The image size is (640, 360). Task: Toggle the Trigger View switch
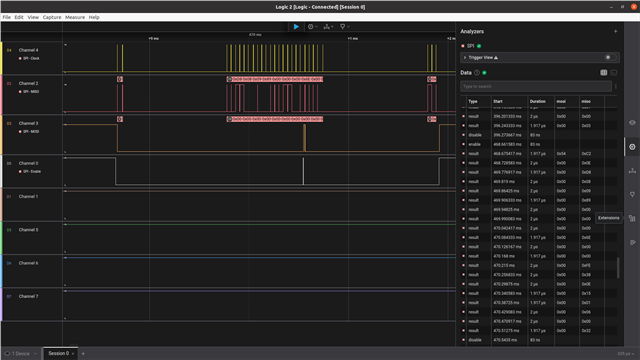pyautogui.click(x=611, y=58)
